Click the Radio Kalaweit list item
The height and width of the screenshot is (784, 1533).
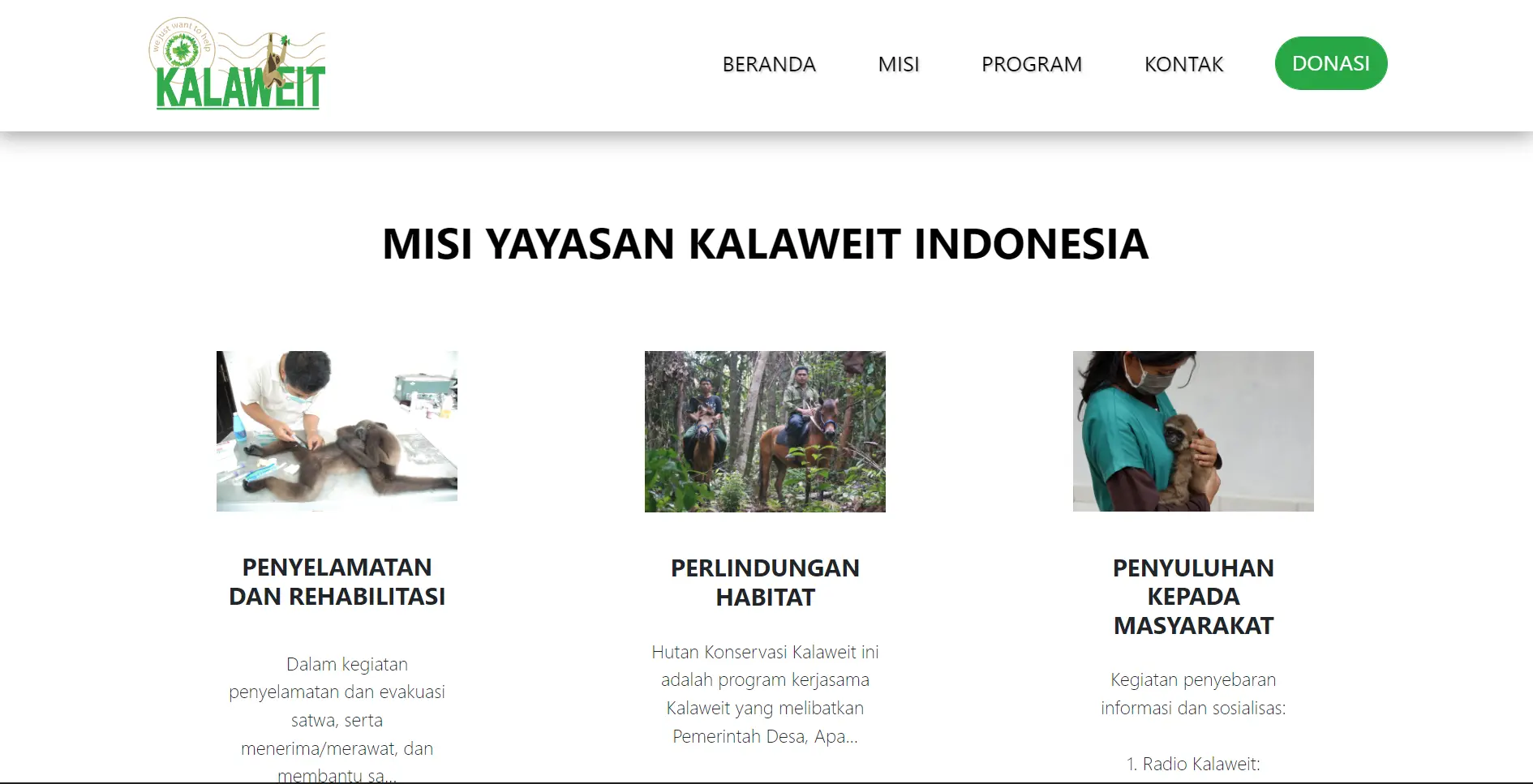(x=1193, y=764)
